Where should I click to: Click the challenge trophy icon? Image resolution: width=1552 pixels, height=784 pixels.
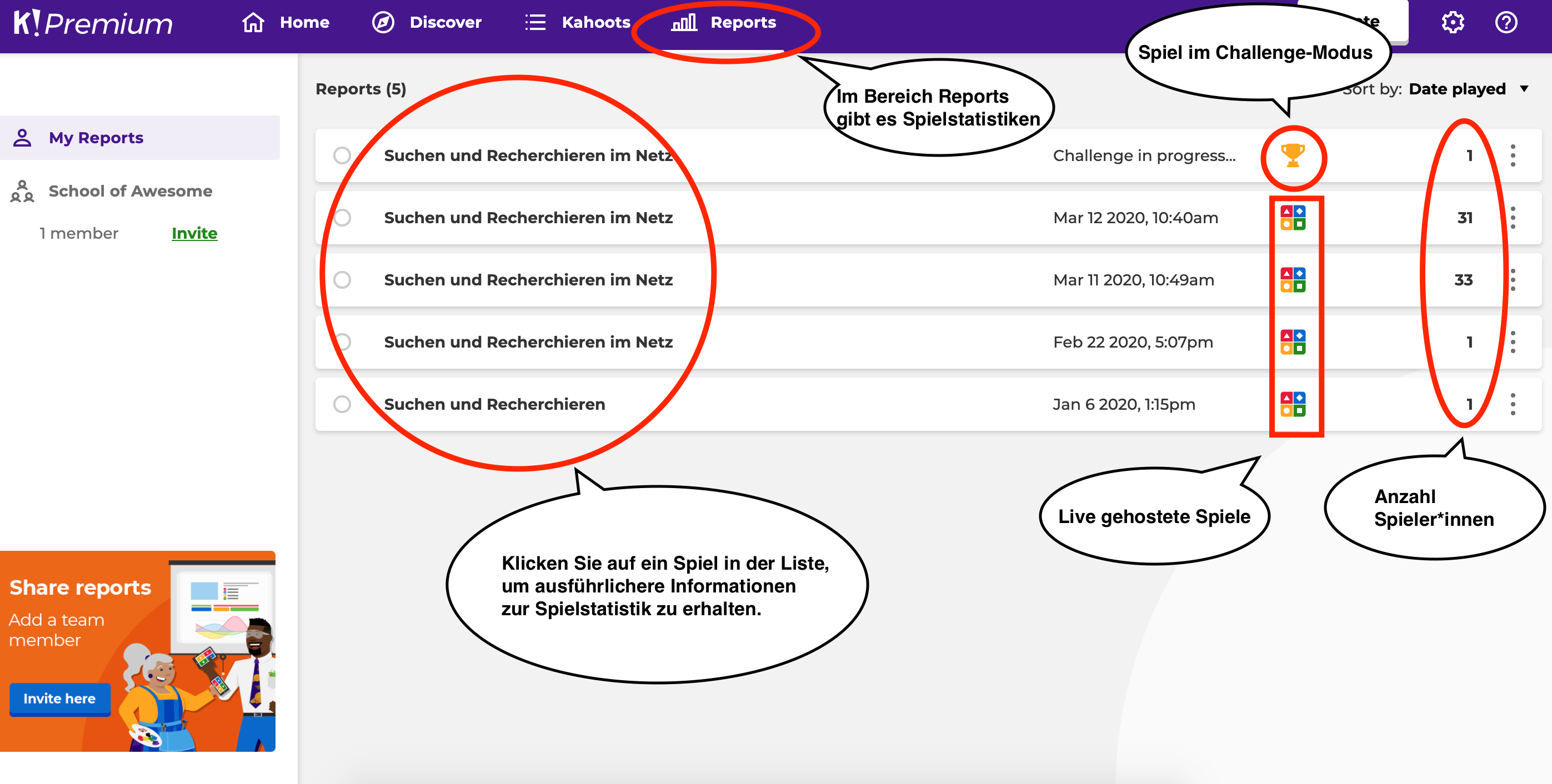(1293, 155)
